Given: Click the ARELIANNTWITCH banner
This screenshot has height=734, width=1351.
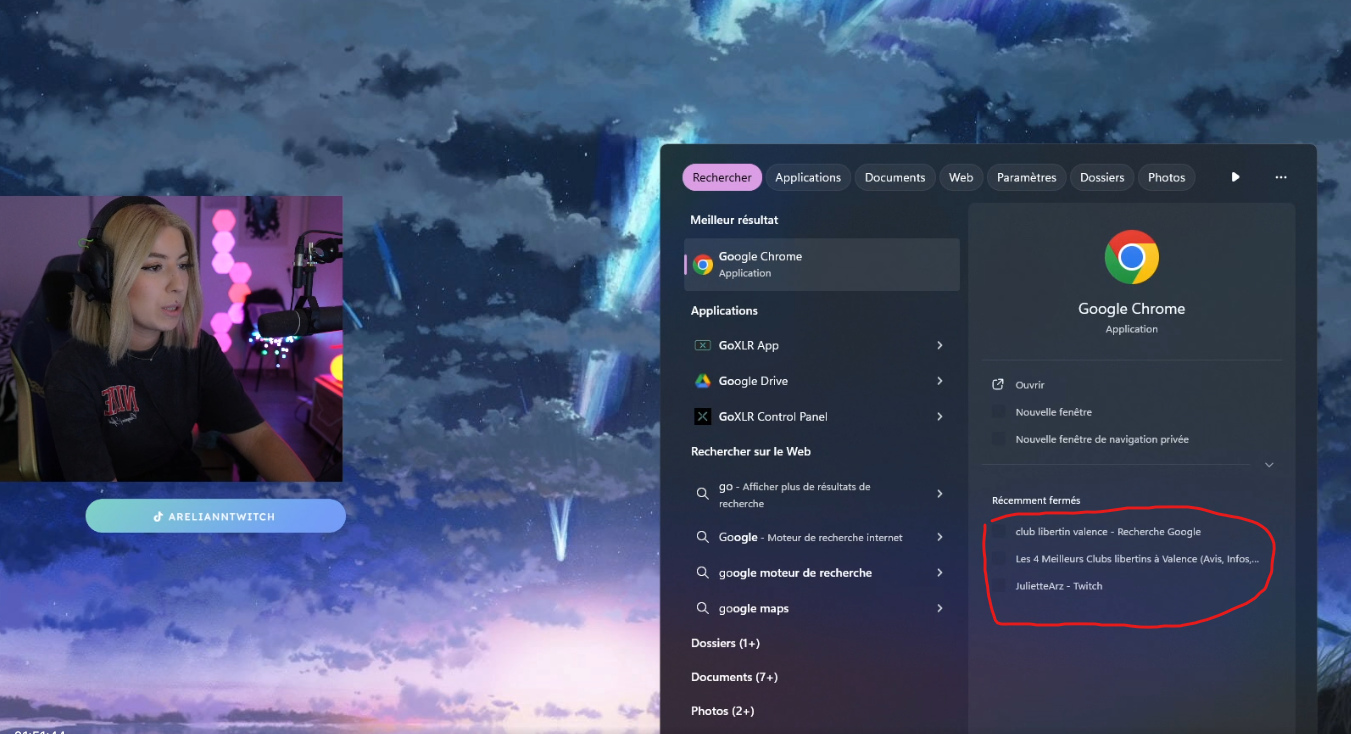Looking at the screenshot, I should 215,516.
